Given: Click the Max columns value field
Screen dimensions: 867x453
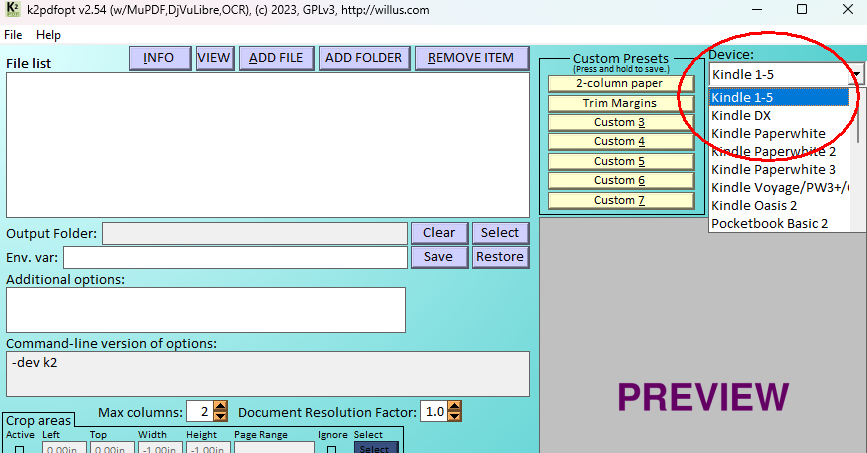Looking at the screenshot, I should (x=200, y=412).
